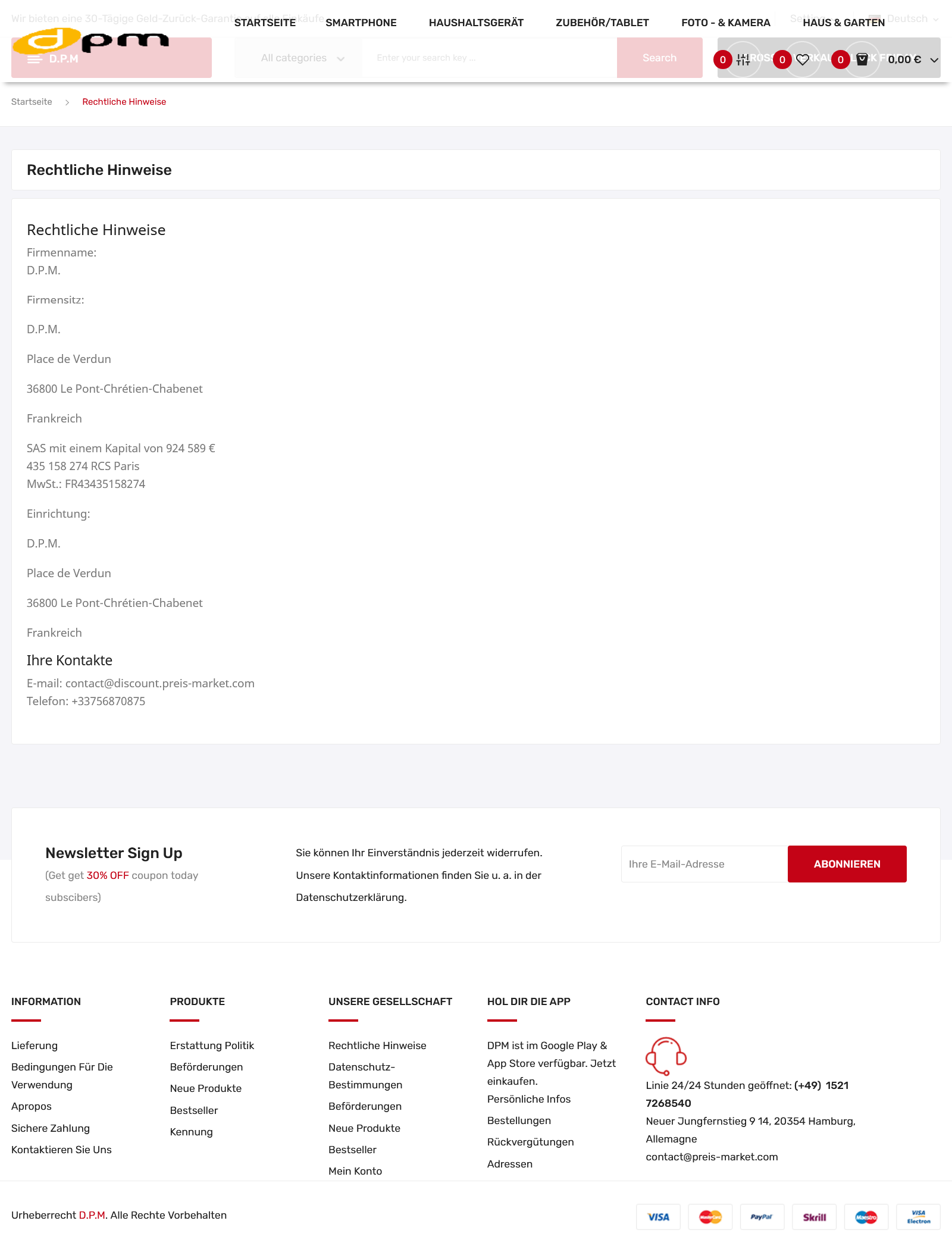Click the red D.P.M. copyright link
Image resolution: width=952 pixels, height=1252 pixels.
click(92, 1215)
